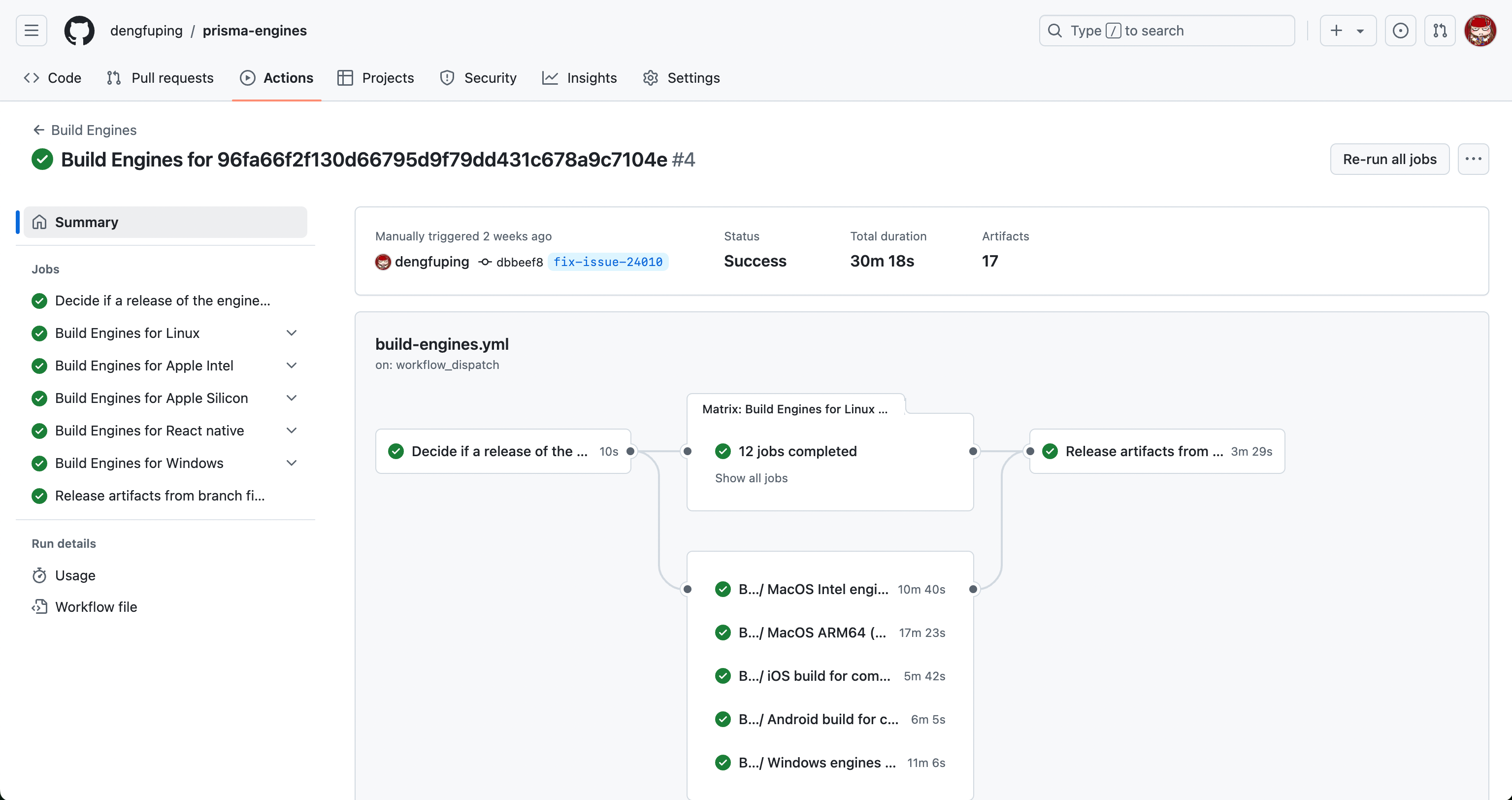The image size is (1512, 800).
Task: Click the Usage stopwatch icon
Action: [x=39, y=575]
